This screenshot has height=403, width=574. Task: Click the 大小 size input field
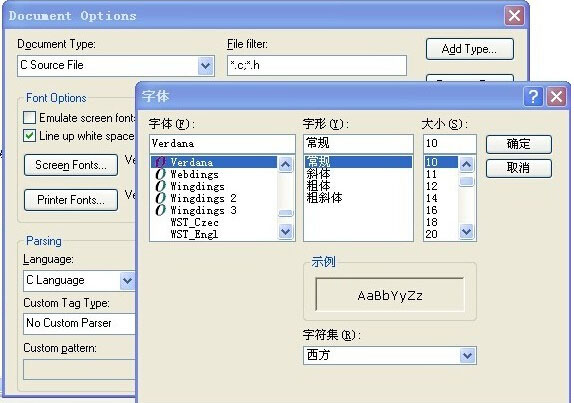450,143
